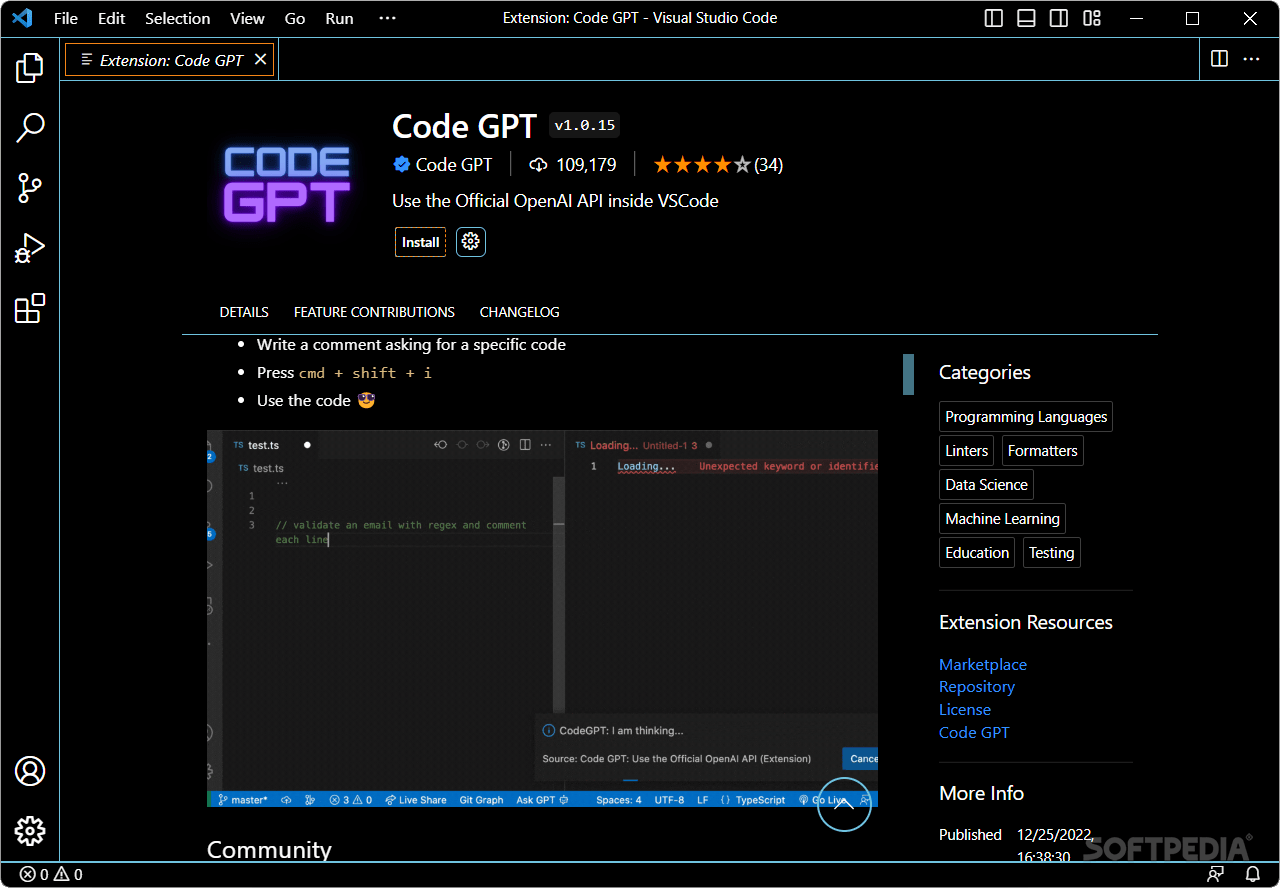Select the Education category tag

[977, 553]
